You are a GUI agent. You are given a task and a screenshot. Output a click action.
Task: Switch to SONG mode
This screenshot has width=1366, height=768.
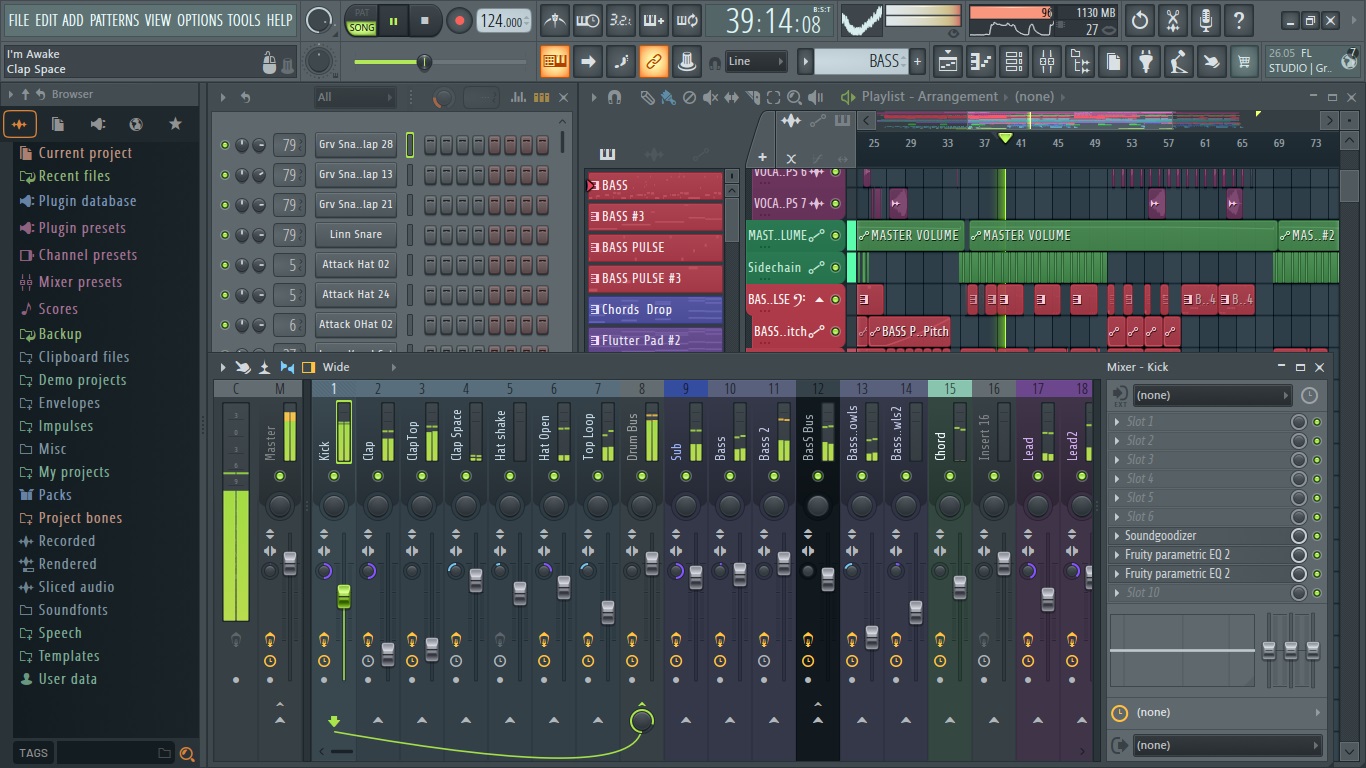pyautogui.click(x=362, y=28)
